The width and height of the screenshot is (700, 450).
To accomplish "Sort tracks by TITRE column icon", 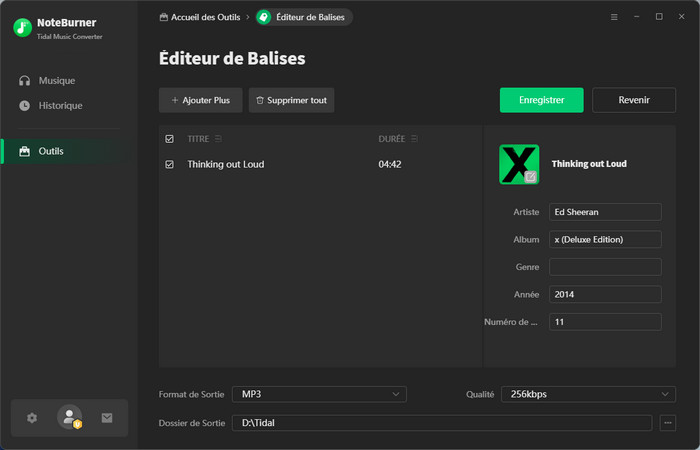I will 219,139.
